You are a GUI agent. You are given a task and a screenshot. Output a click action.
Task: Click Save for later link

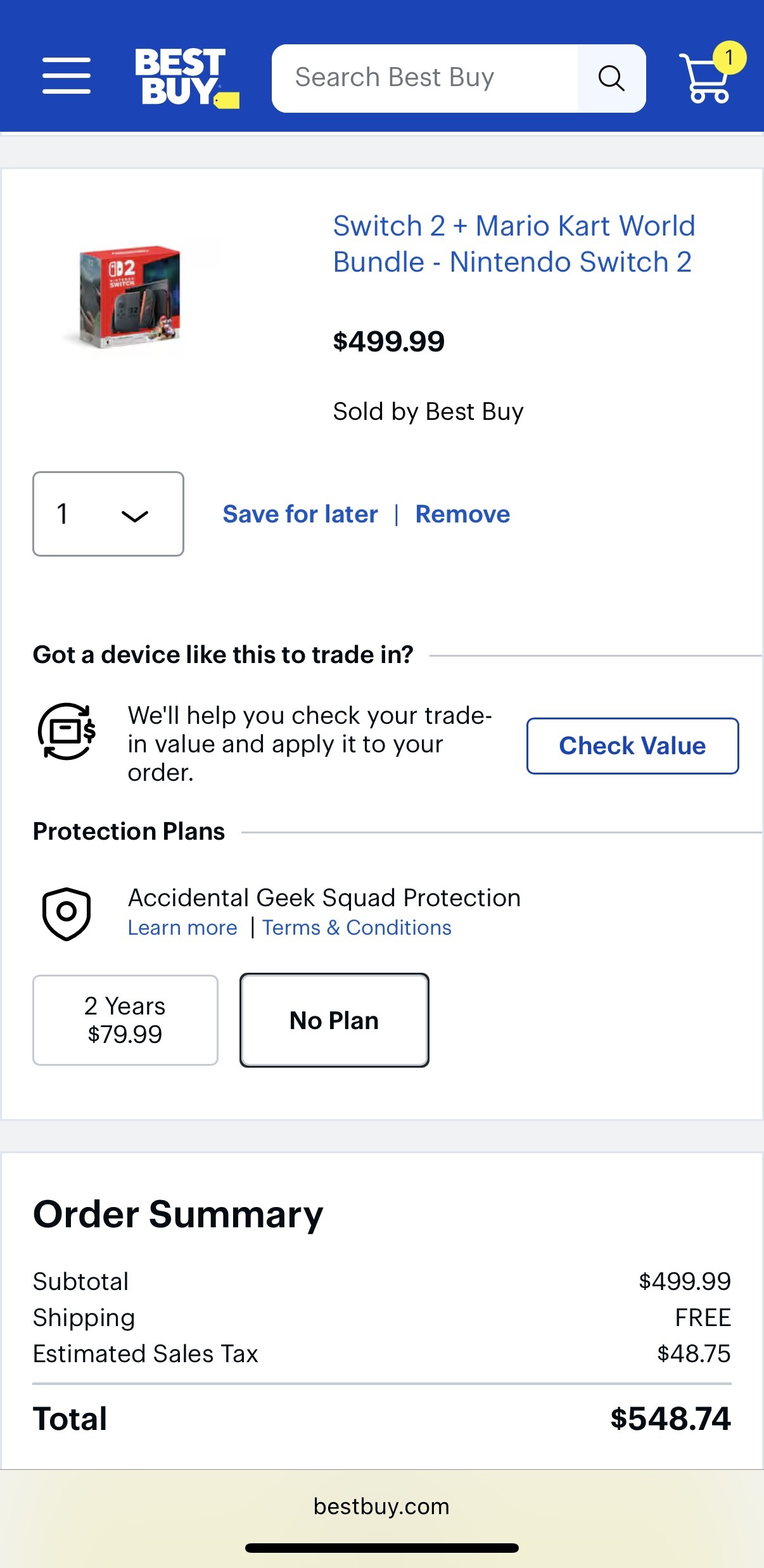click(x=300, y=514)
